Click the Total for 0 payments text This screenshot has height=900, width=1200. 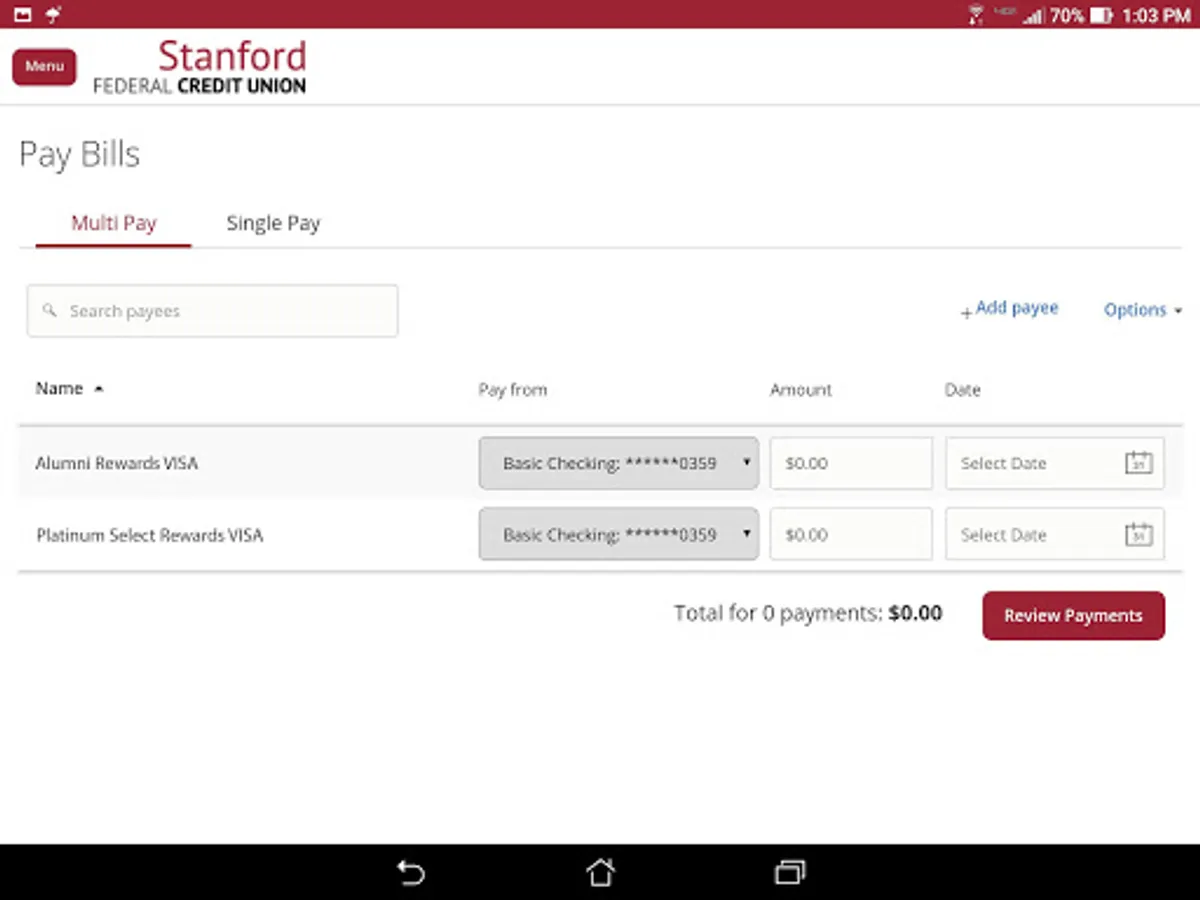point(808,613)
